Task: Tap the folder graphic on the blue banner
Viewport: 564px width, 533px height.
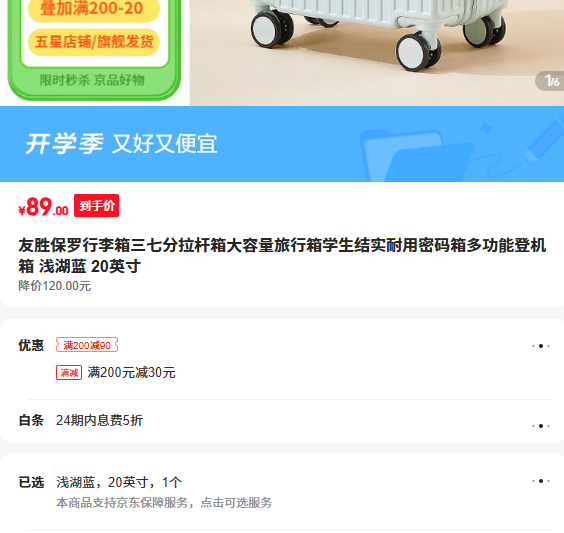Action: click(419, 156)
